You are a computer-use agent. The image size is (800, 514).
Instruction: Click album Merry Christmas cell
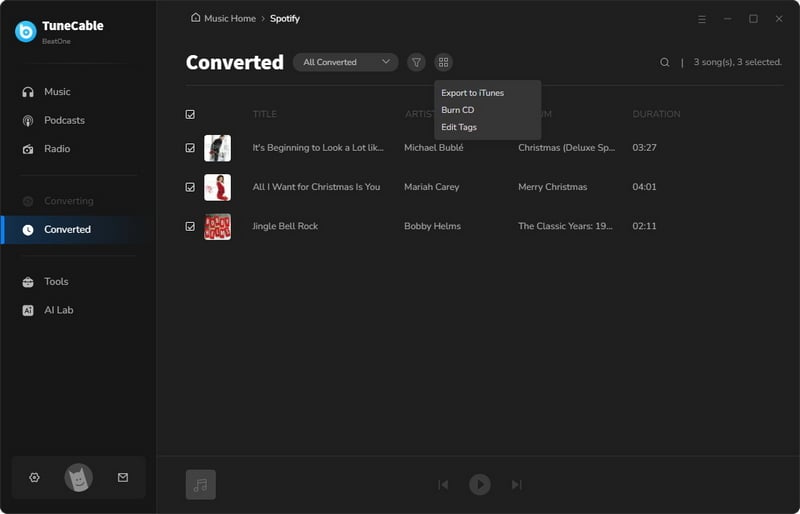[553, 187]
